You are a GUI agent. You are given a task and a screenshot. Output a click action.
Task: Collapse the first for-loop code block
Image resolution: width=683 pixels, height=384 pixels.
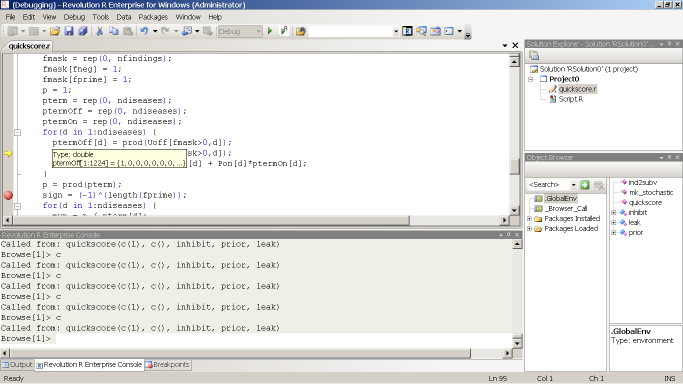click(17, 132)
